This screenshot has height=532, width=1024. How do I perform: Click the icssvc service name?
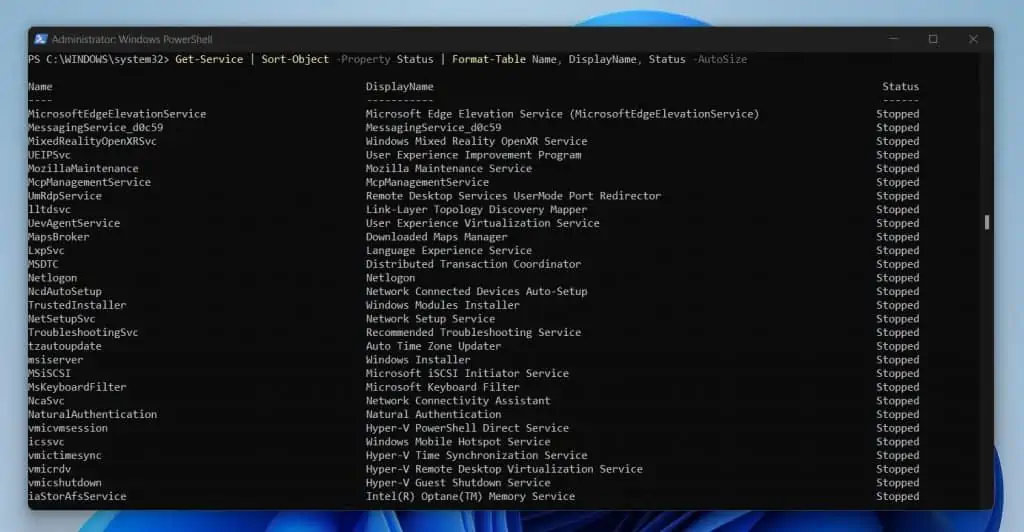[x=46, y=443]
